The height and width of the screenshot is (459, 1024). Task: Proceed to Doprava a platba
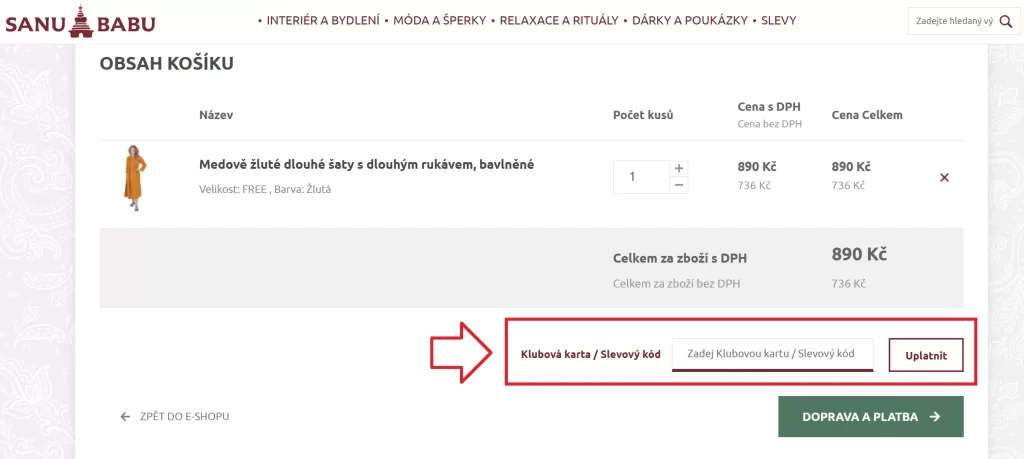coord(871,417)
